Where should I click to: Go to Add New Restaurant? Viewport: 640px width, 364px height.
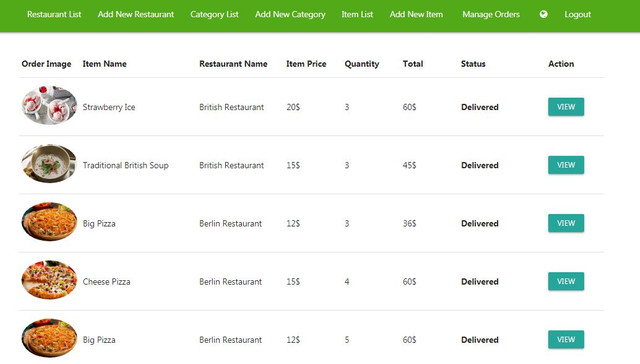pyautogui.click(x=136, y=14)
